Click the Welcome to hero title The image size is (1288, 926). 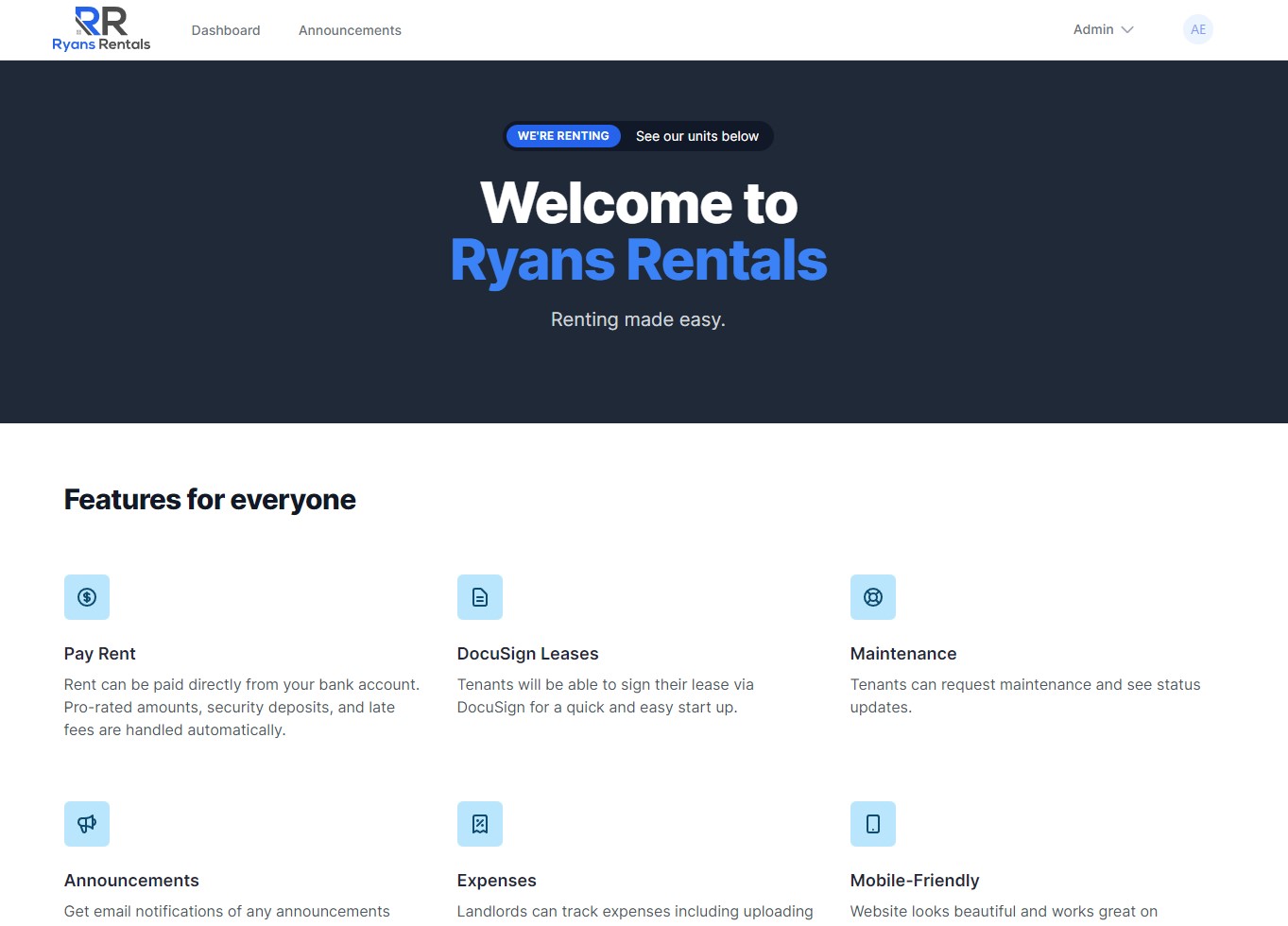tap(639, 203)
